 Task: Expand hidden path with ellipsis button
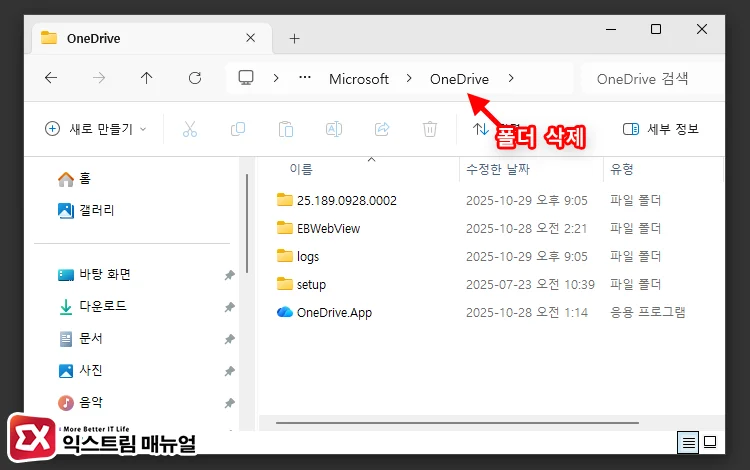point(305,77)
